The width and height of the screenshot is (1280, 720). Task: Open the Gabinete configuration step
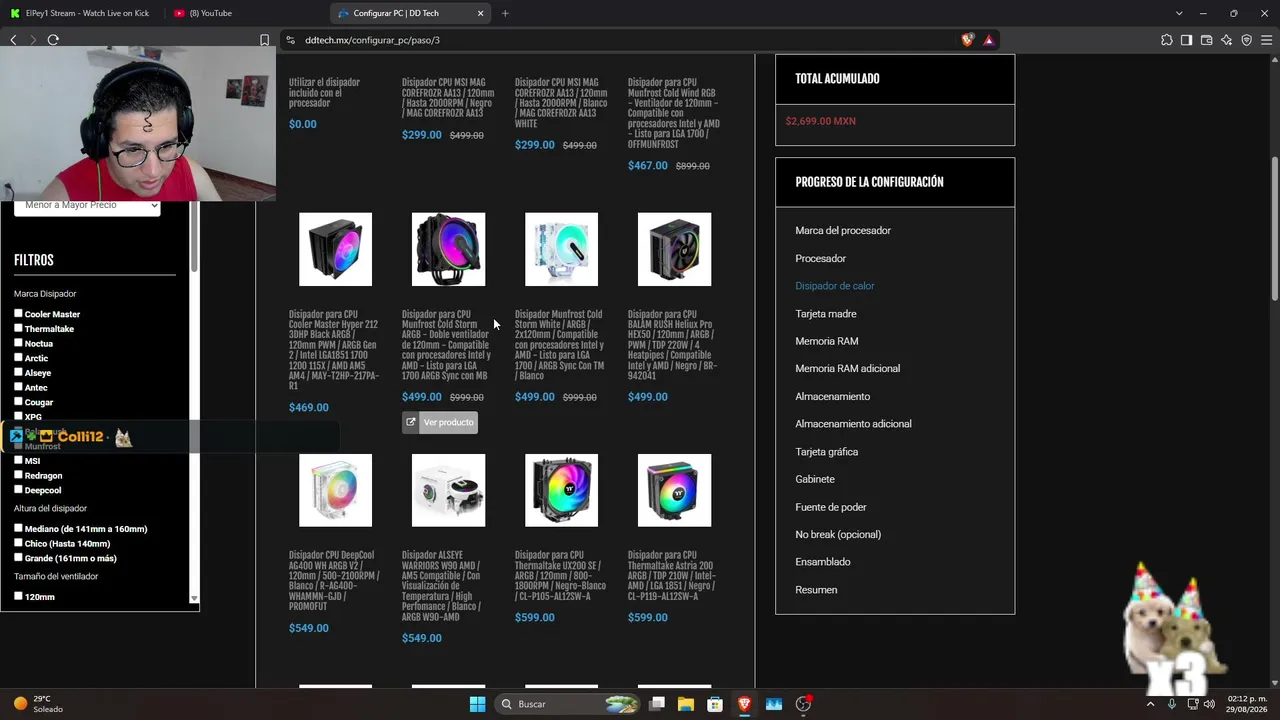(815, 479)
